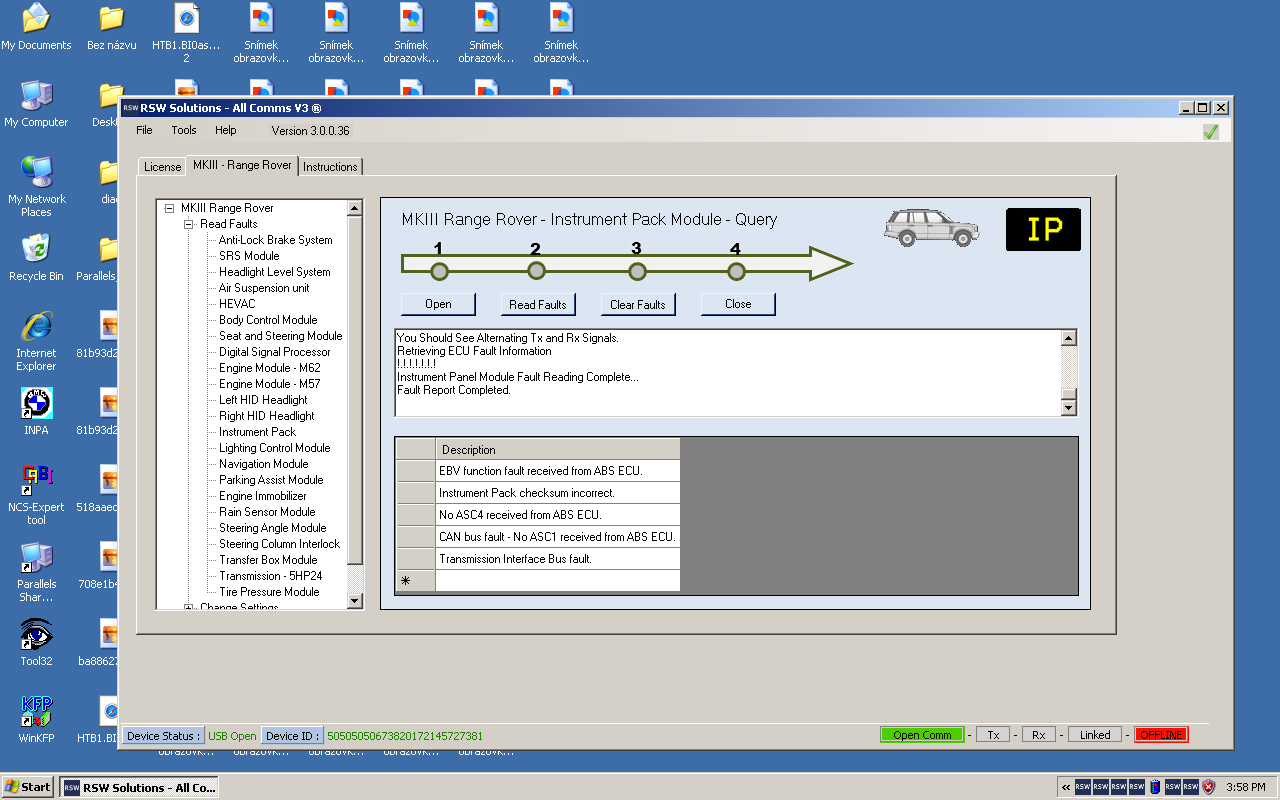Image resolution: width=1280 pixels, height=800 pixels.
Task: Collapse the MKIII Range Rover tree node
Action: 170,208
